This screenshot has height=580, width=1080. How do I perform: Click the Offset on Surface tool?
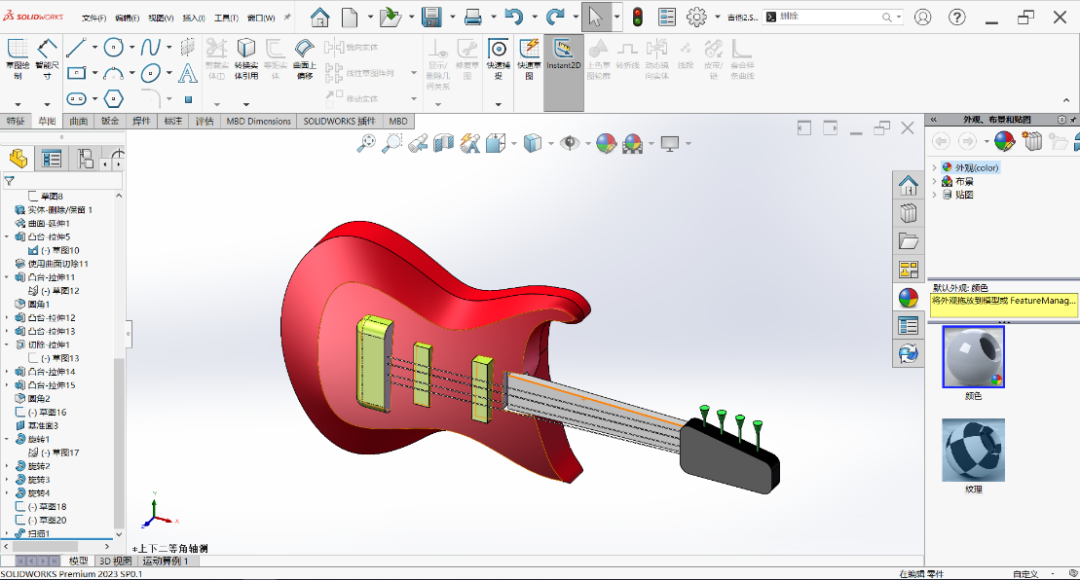pos(304,59)
